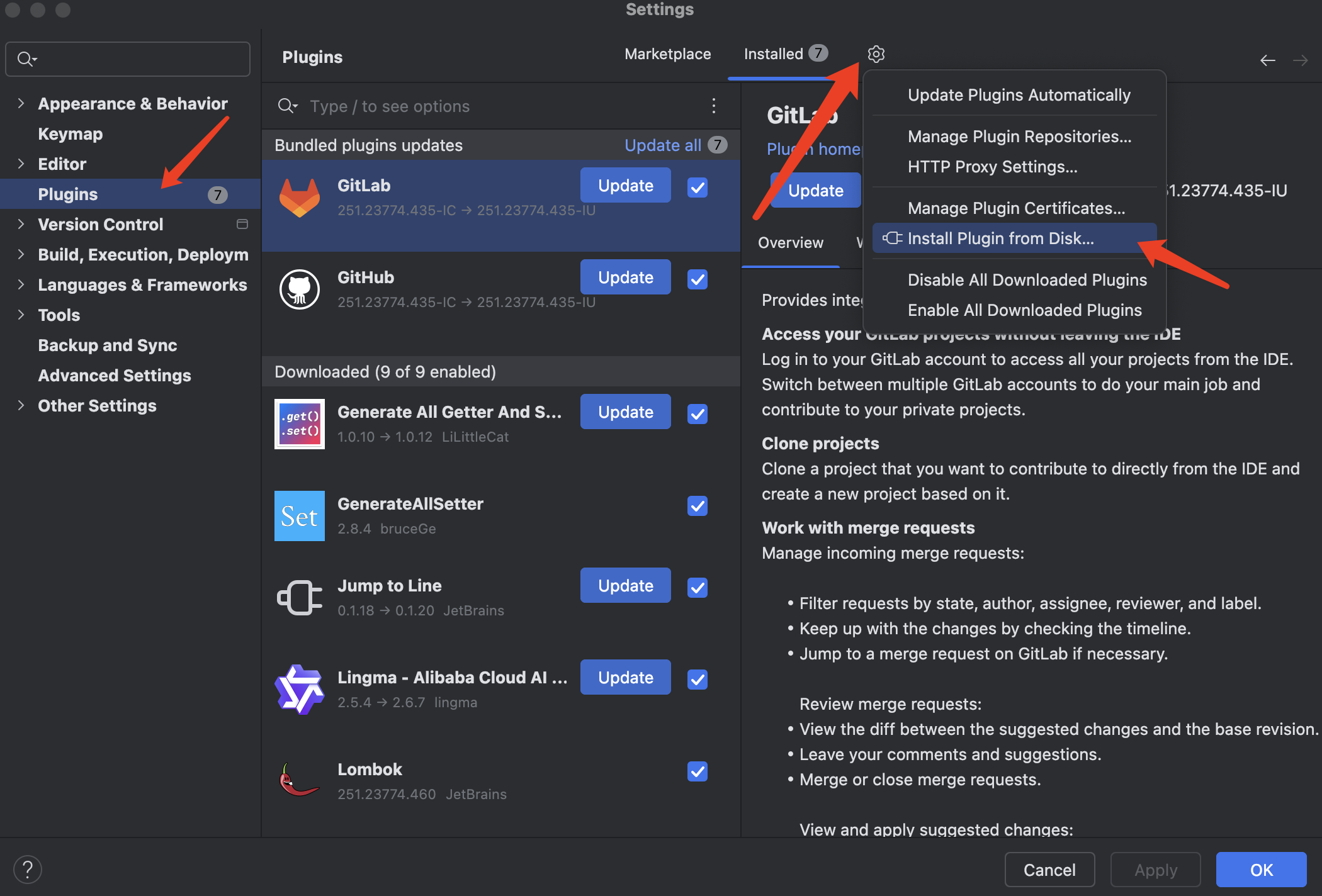This screenshot has height=896, width=1322.
Task: Disable the GitLab plugin checkbox
Action: (697, 188)
